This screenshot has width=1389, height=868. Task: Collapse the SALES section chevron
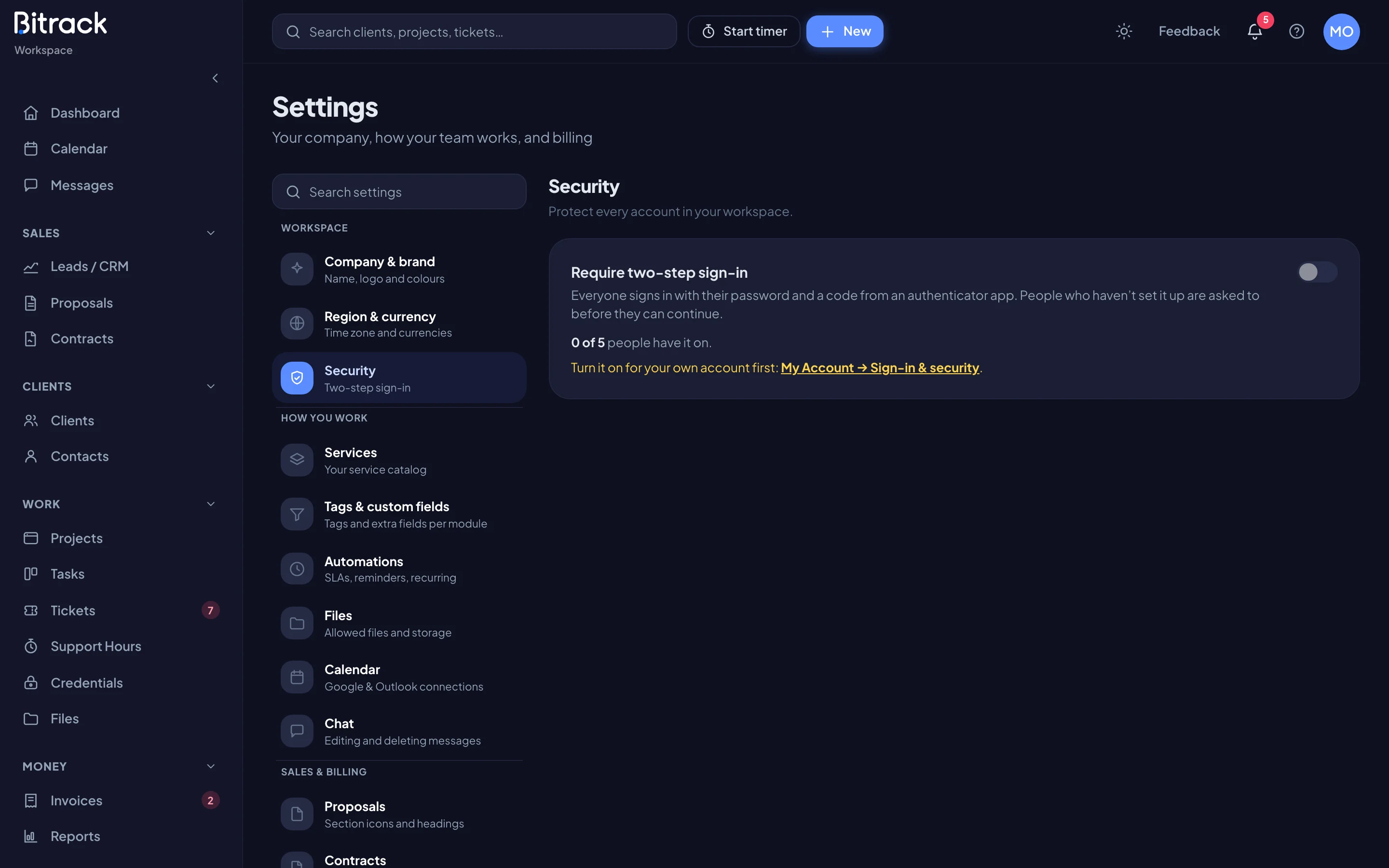pyautogui.click(x=211, y=233)
